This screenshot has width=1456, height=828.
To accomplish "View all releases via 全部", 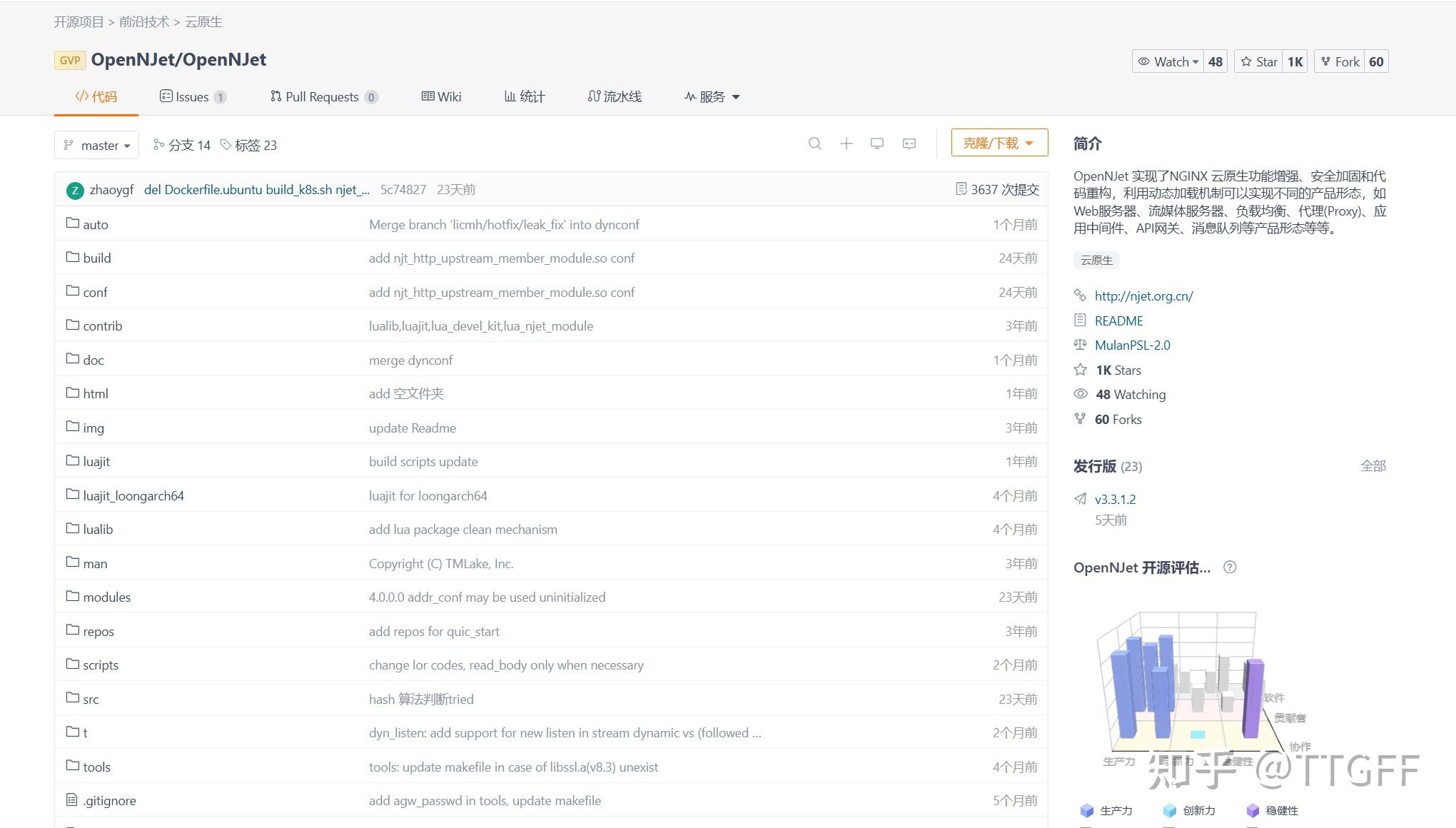I will (x=1372, y=466).
